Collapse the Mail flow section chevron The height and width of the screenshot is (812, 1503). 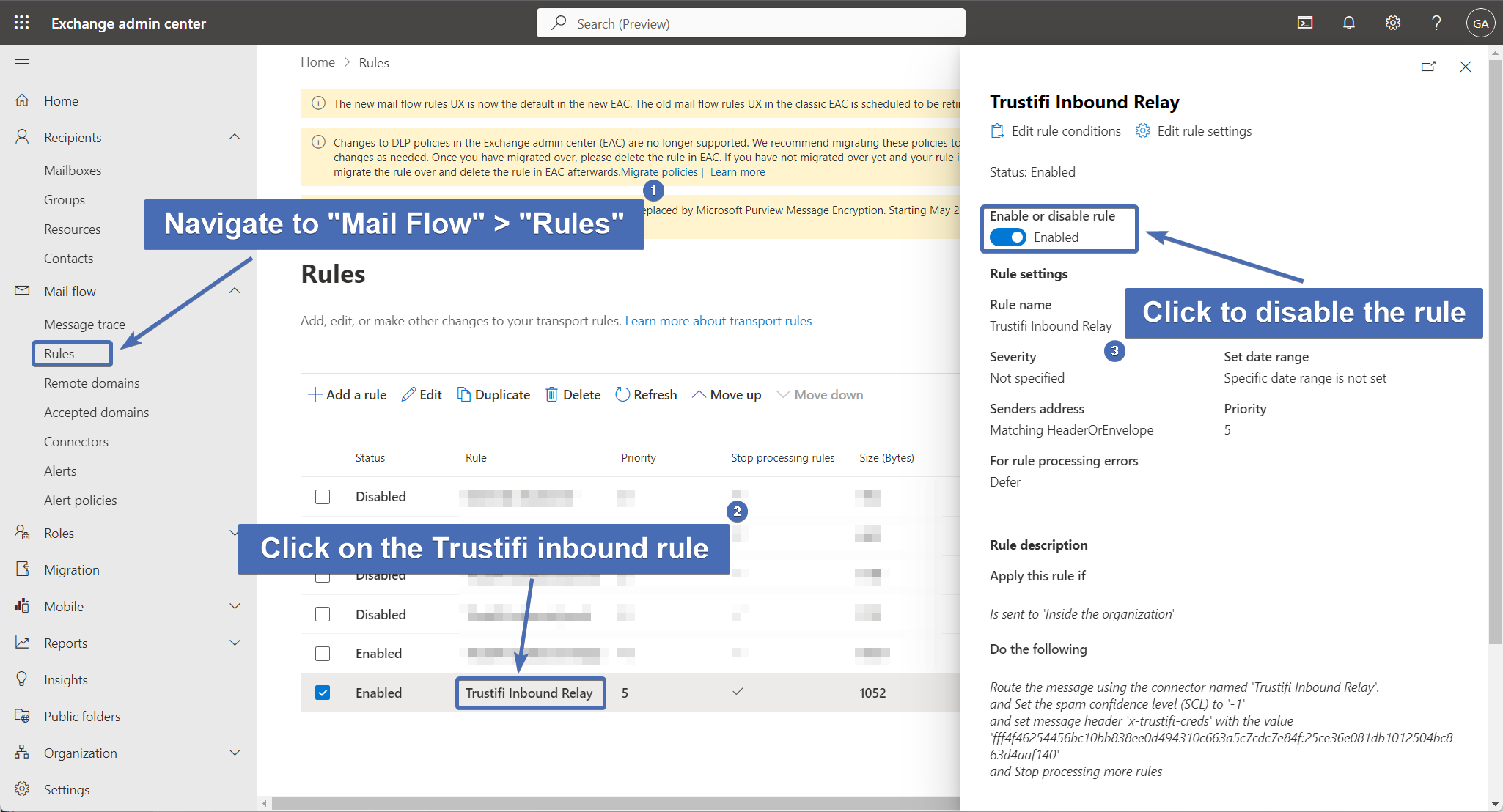(235, 291)
